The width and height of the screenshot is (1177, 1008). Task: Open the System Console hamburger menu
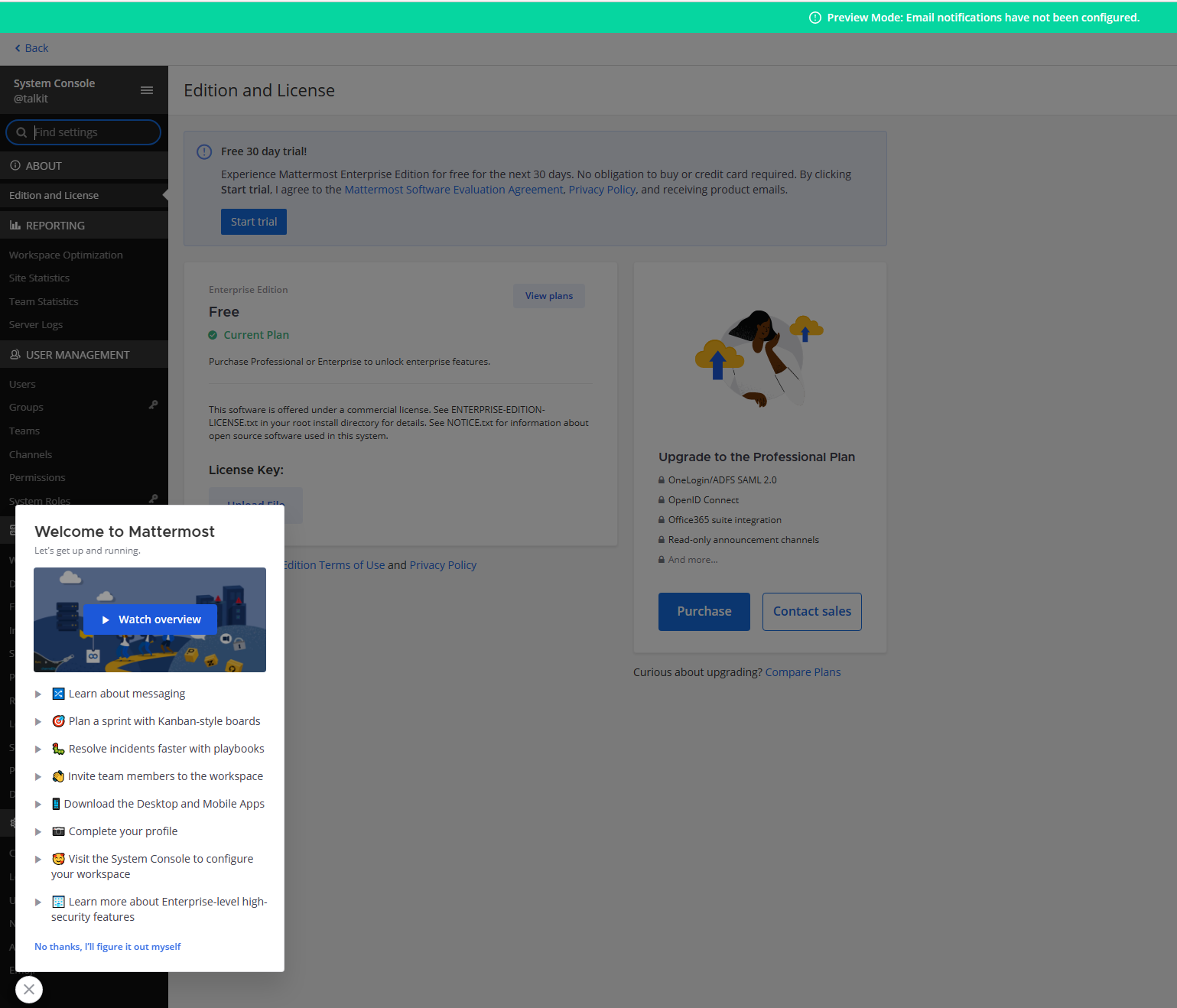click(147, 90)
